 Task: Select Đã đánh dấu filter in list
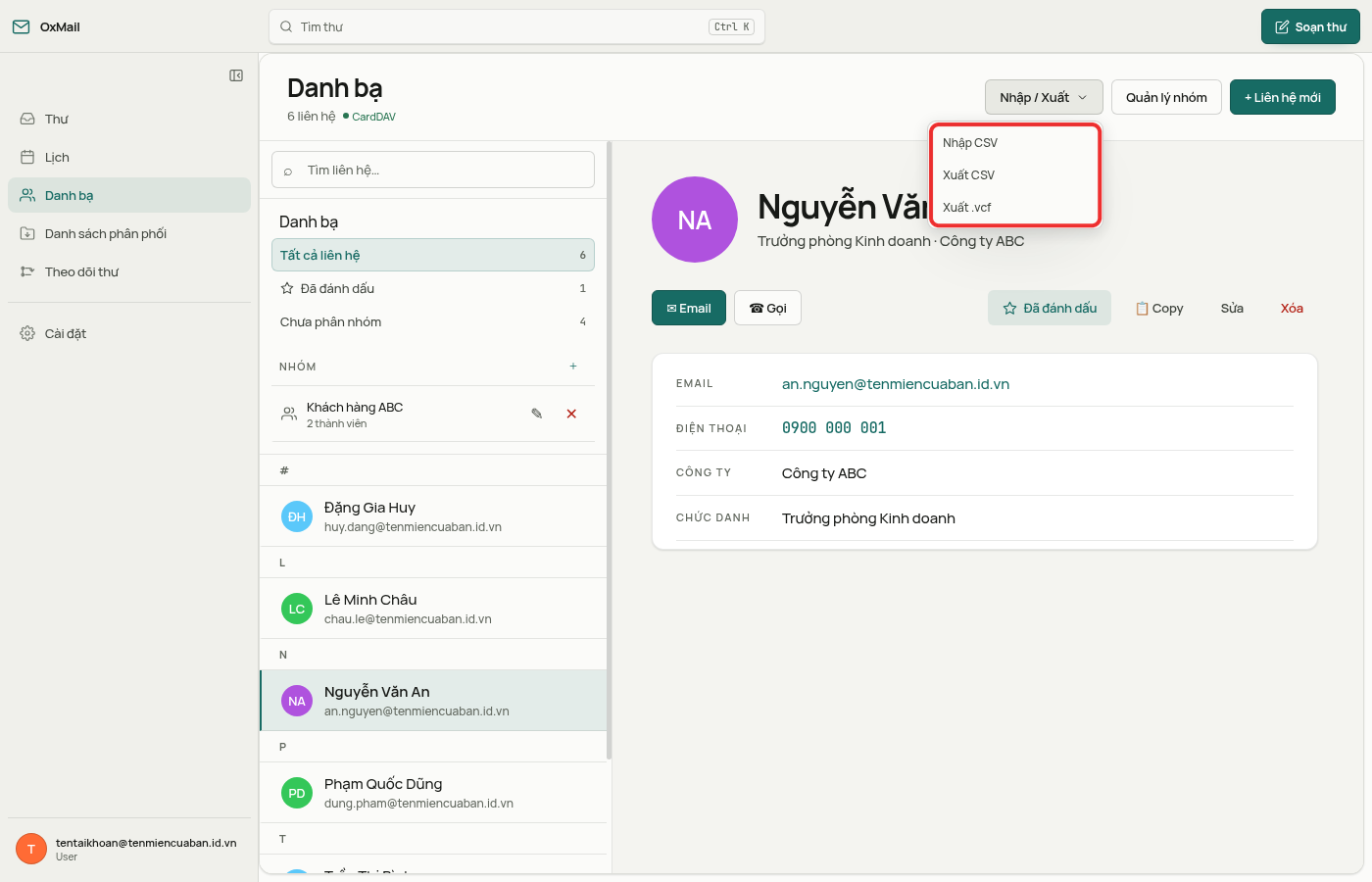(433, 288)
